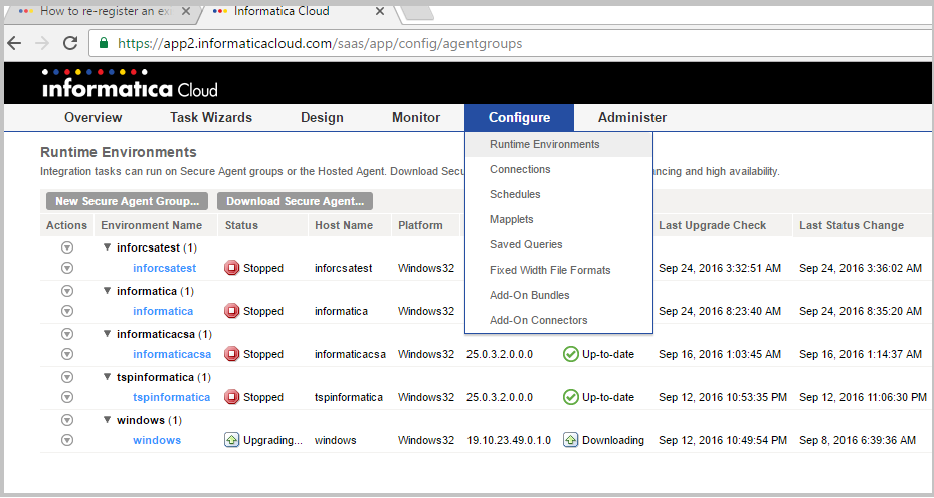
Task: Click version 19.10.23.49.0.1.0 cell
Action: point(509,440)
